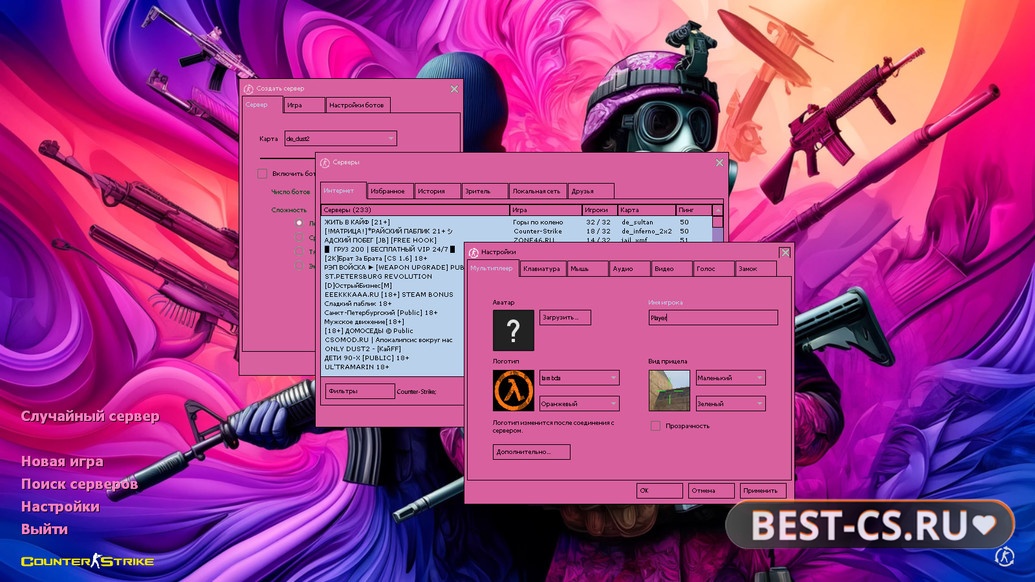Tick the Включить ботов checkbox in Создать сервер
Screen dimensions: 1035x582
click(262, 174)
